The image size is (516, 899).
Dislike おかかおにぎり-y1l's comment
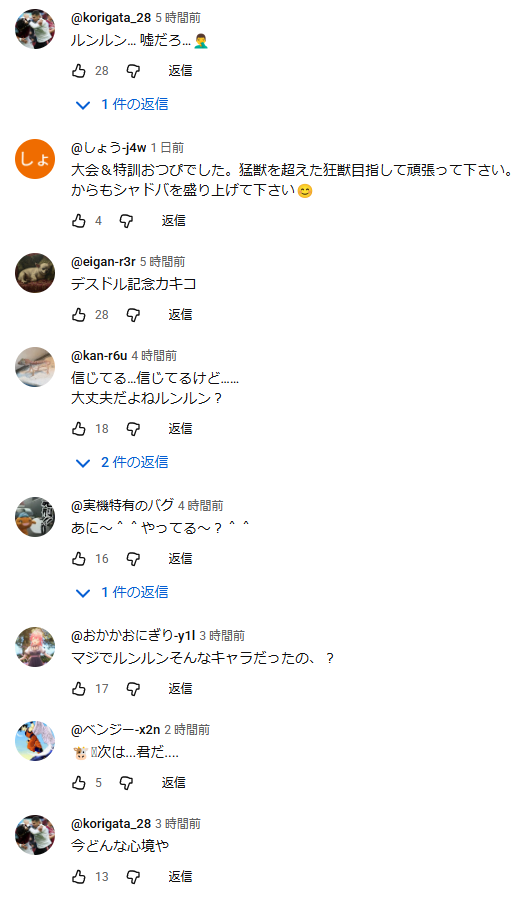tap(133, 689)
